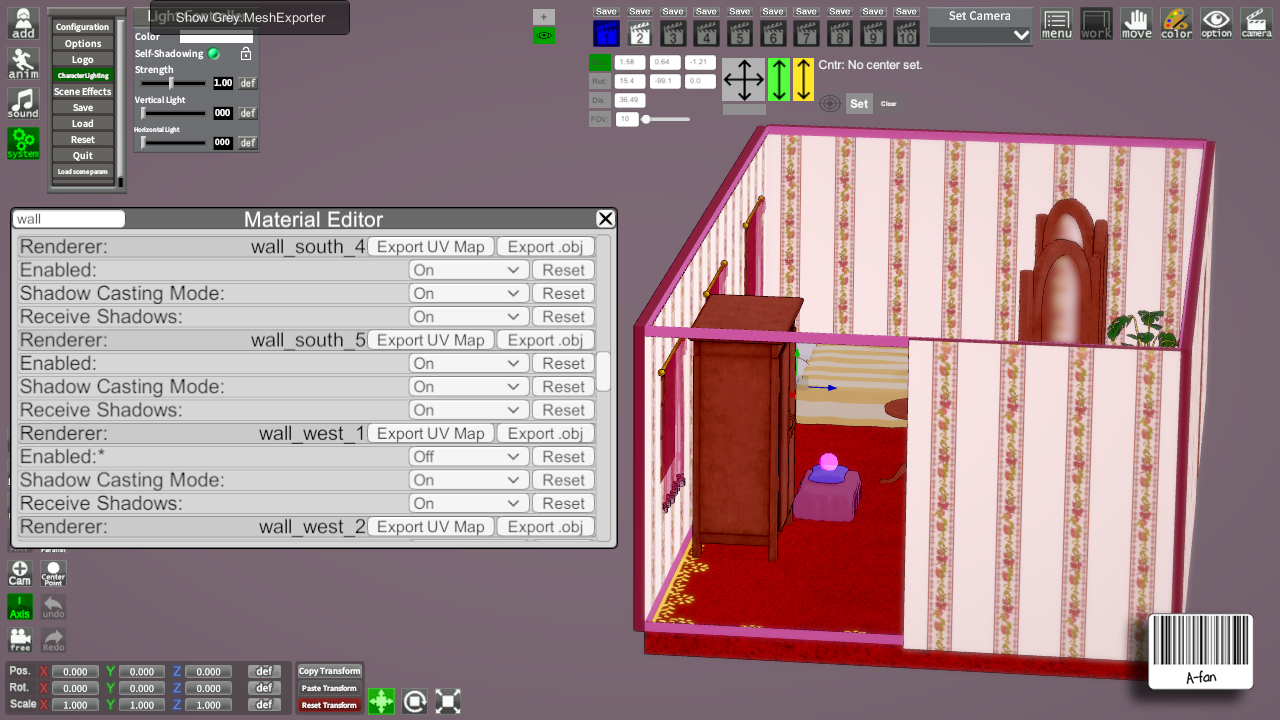The image size is (1280, 720).
Task: Open Configuration in the system menu
Action: point(83,27)
